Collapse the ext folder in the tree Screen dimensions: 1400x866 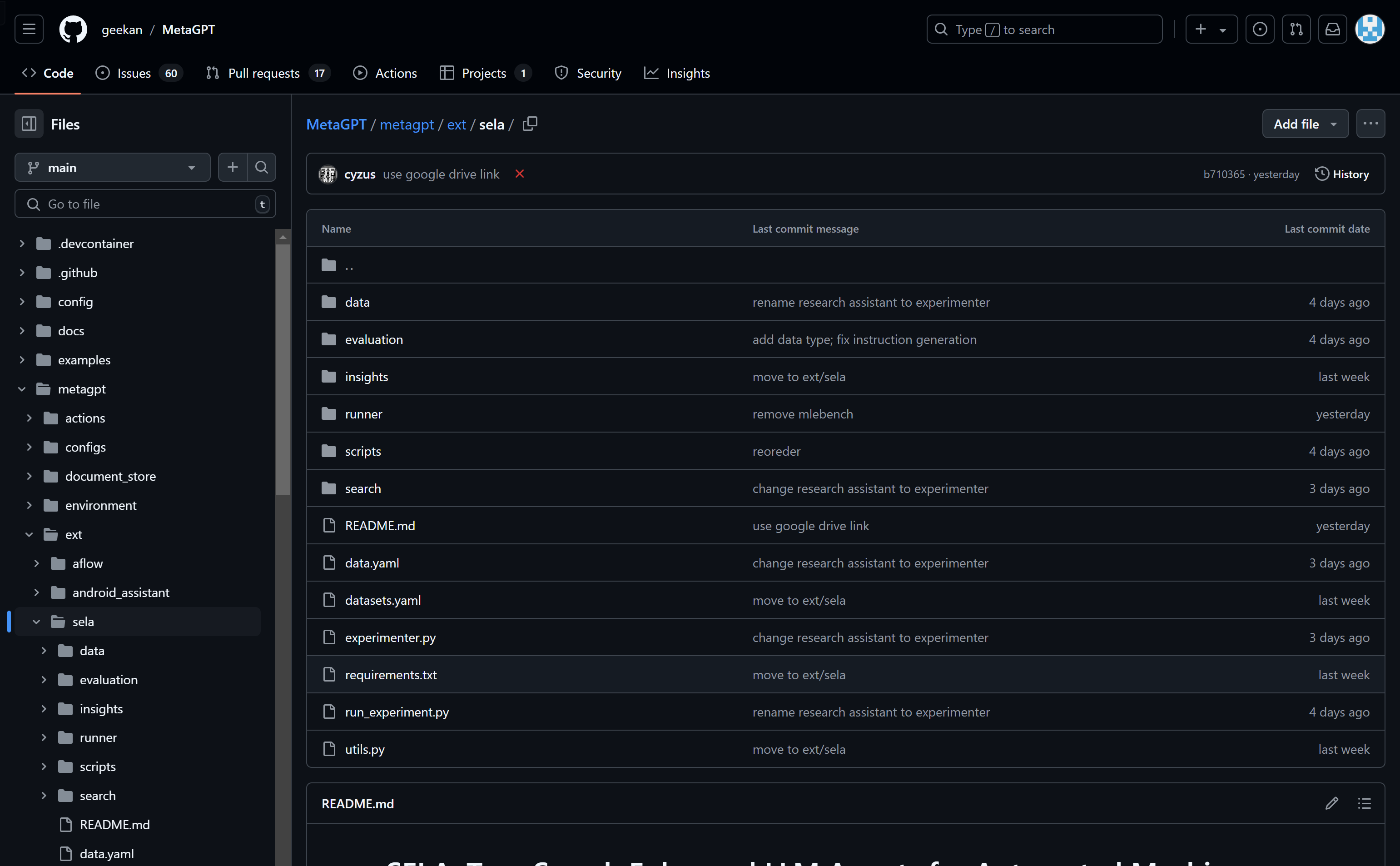[29, 534]
